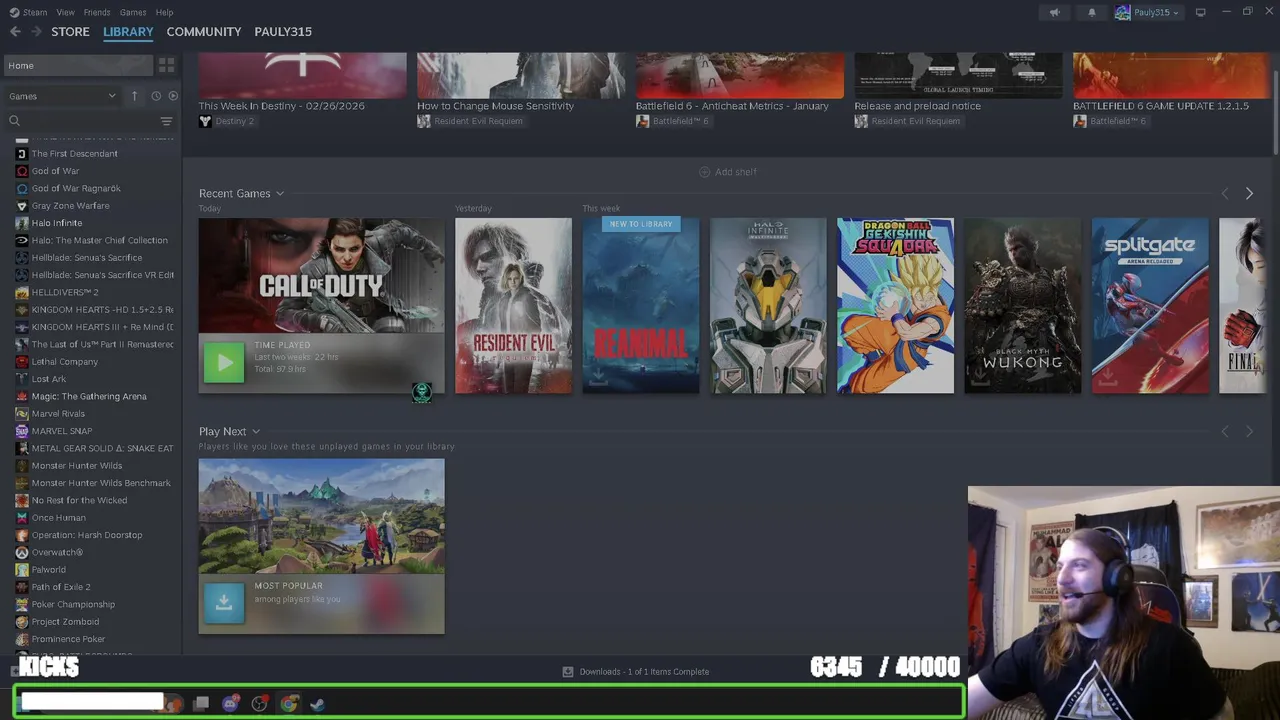This screenshot has width=1280, height=720.
Task: Click the Call of Duty controller badge
Action: (422, 391)
